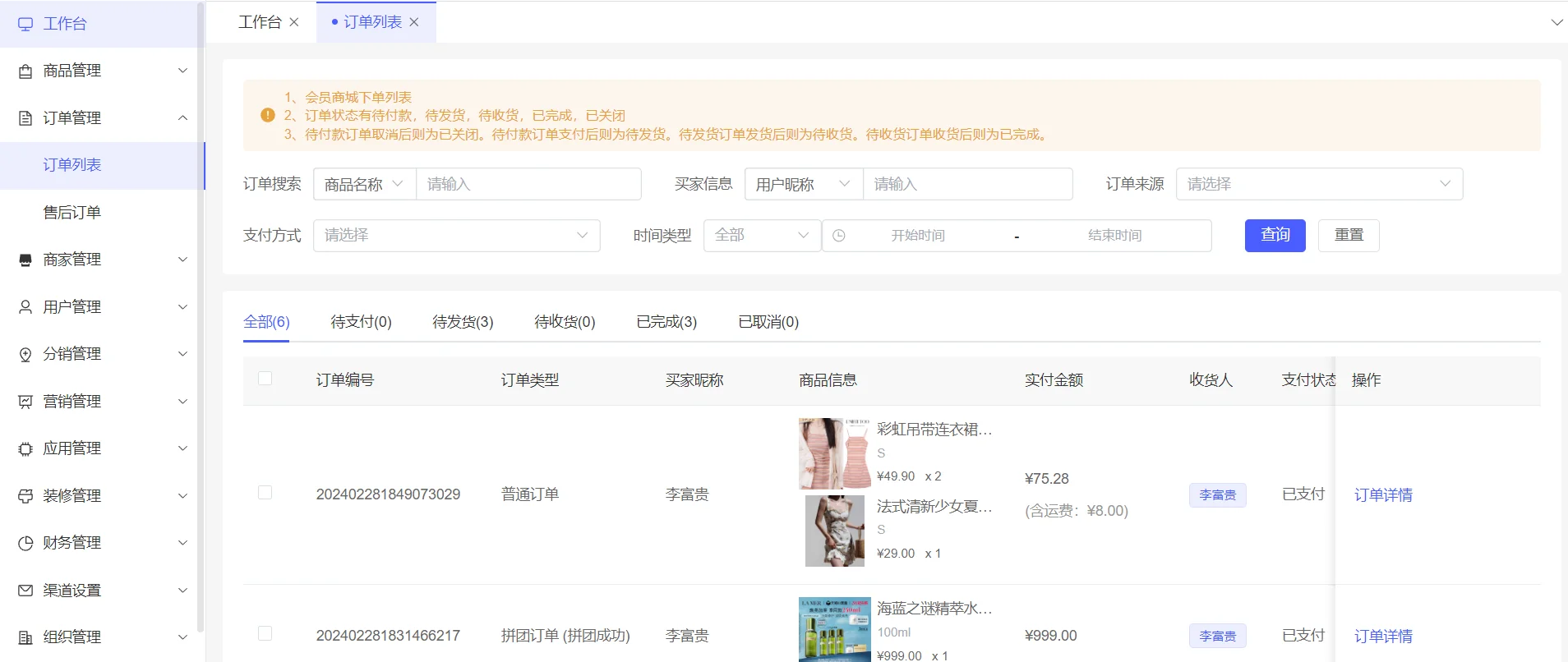The width and height of the screenshot is (1568, 662).
Task: Open the 订单来源 dropdown
Action: [1319, 184]
